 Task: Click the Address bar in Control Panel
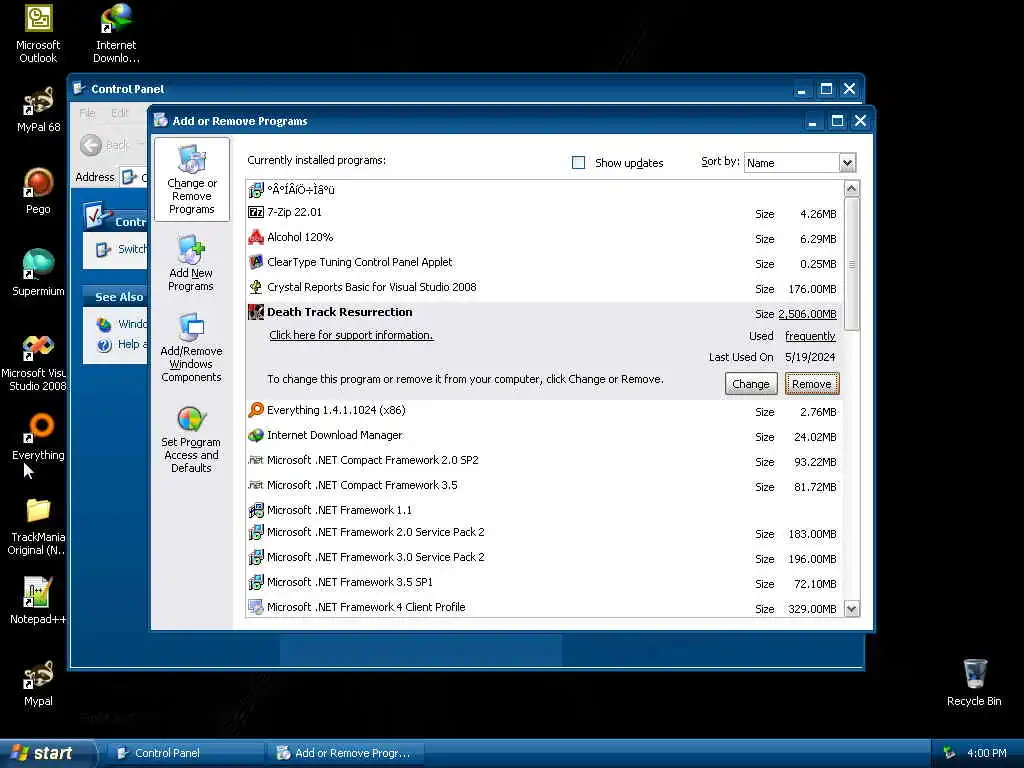pos(135,177)
